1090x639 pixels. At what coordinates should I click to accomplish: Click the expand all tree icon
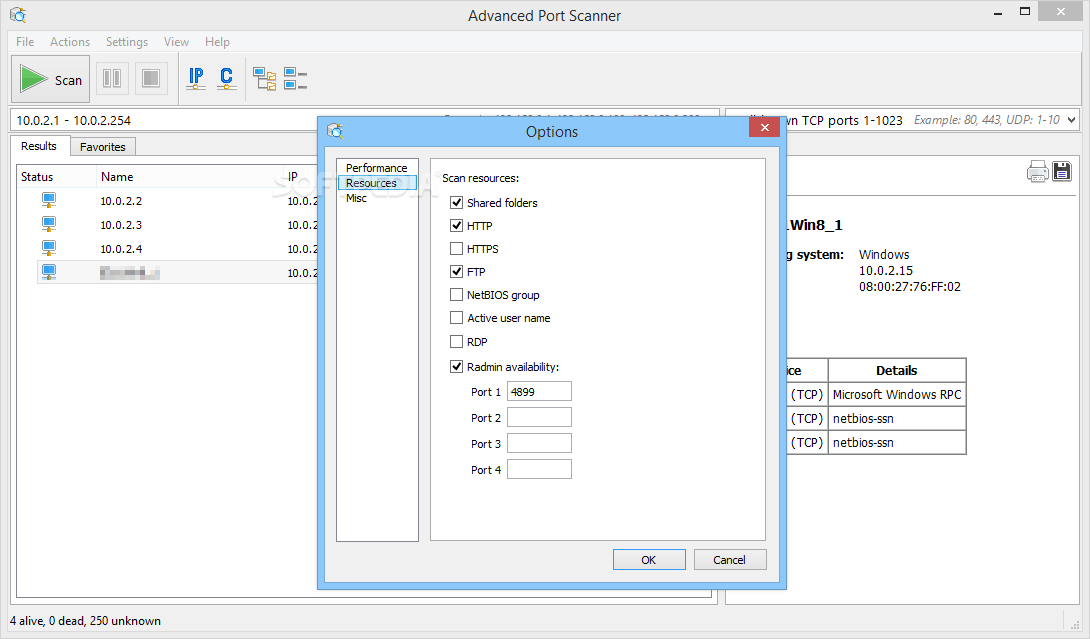click(x=264, y=79)
